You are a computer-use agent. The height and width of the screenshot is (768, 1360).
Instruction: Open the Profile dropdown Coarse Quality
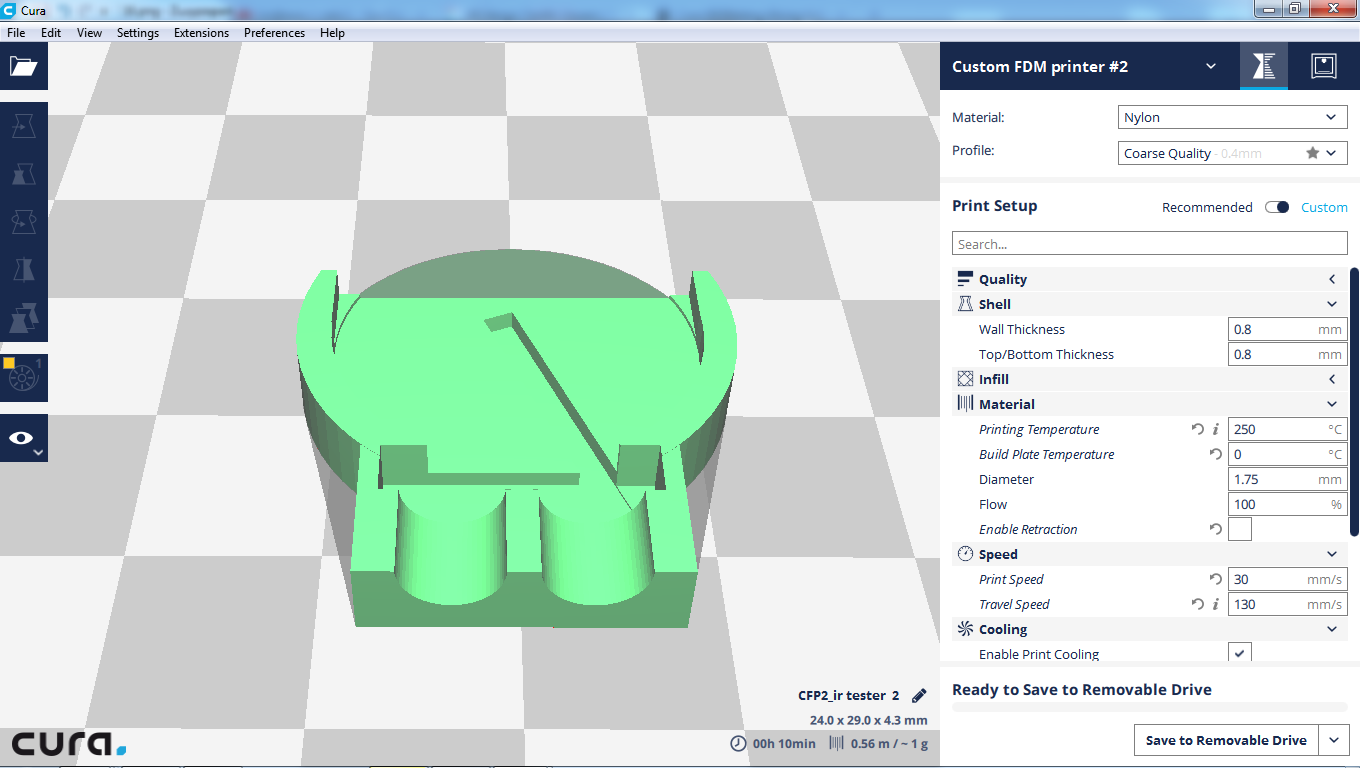pyautogui.click(x=1232, y=153)
